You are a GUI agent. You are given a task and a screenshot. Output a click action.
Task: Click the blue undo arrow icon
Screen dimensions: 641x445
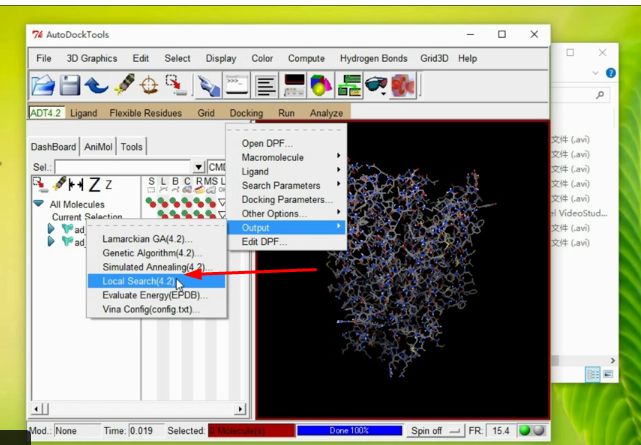(x=96, y=86)
